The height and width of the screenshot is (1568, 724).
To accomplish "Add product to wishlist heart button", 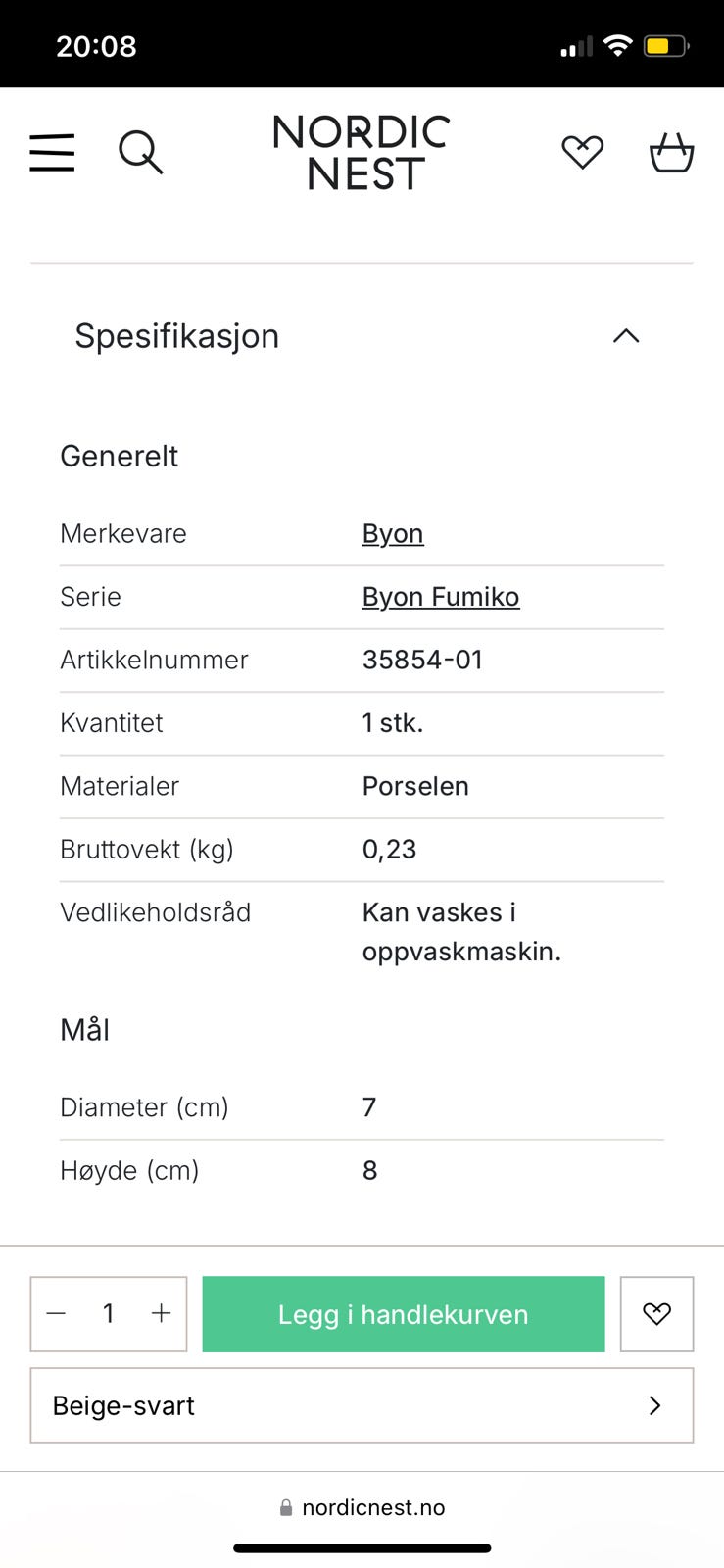I will click(656, 1314).
